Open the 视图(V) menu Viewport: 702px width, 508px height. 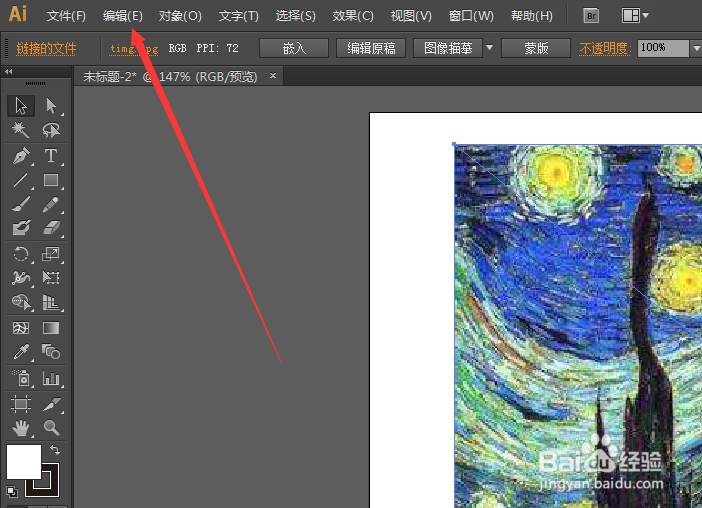click(411, 16)
